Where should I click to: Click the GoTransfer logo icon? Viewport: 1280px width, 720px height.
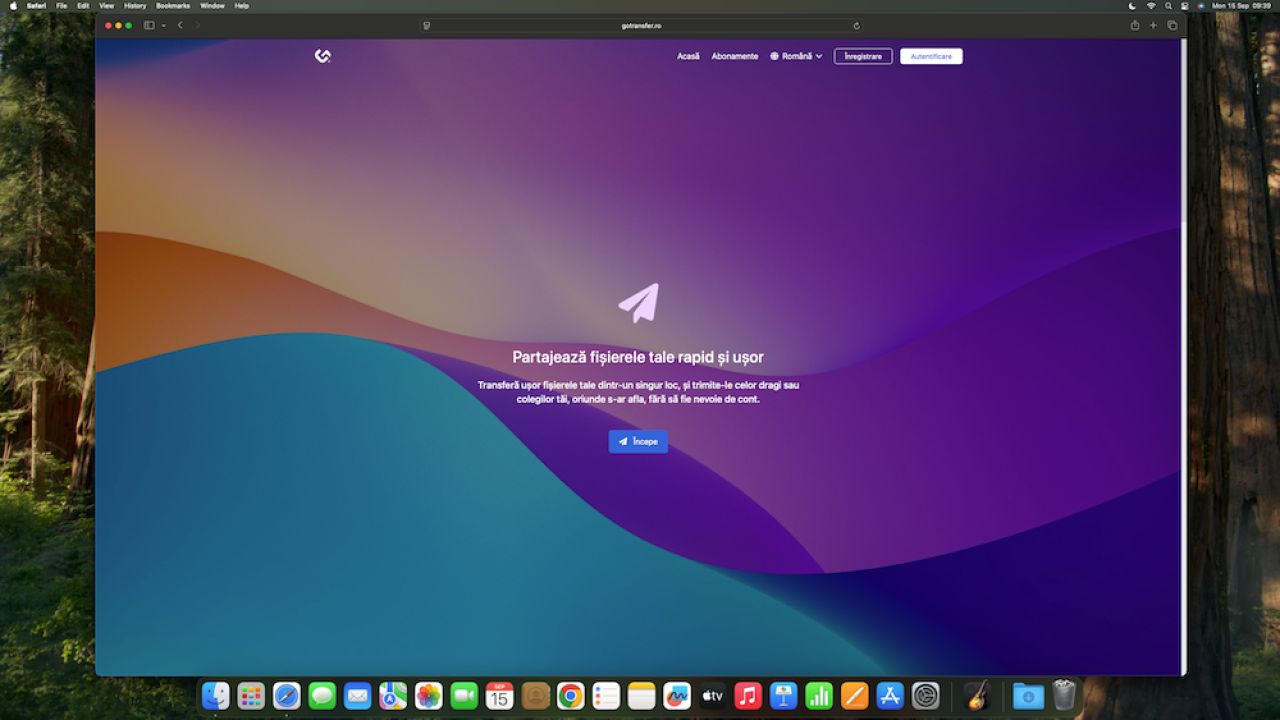tap(322, 56)
